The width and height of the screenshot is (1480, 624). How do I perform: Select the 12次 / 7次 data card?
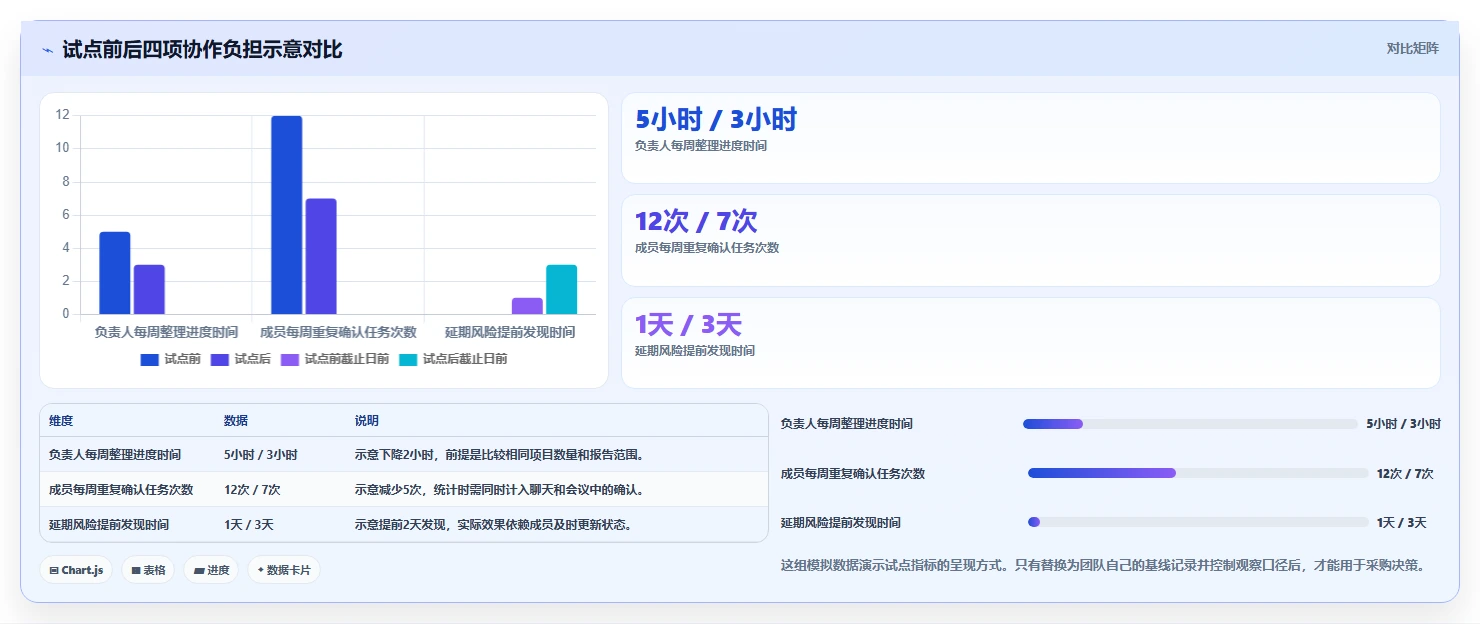1031,241
